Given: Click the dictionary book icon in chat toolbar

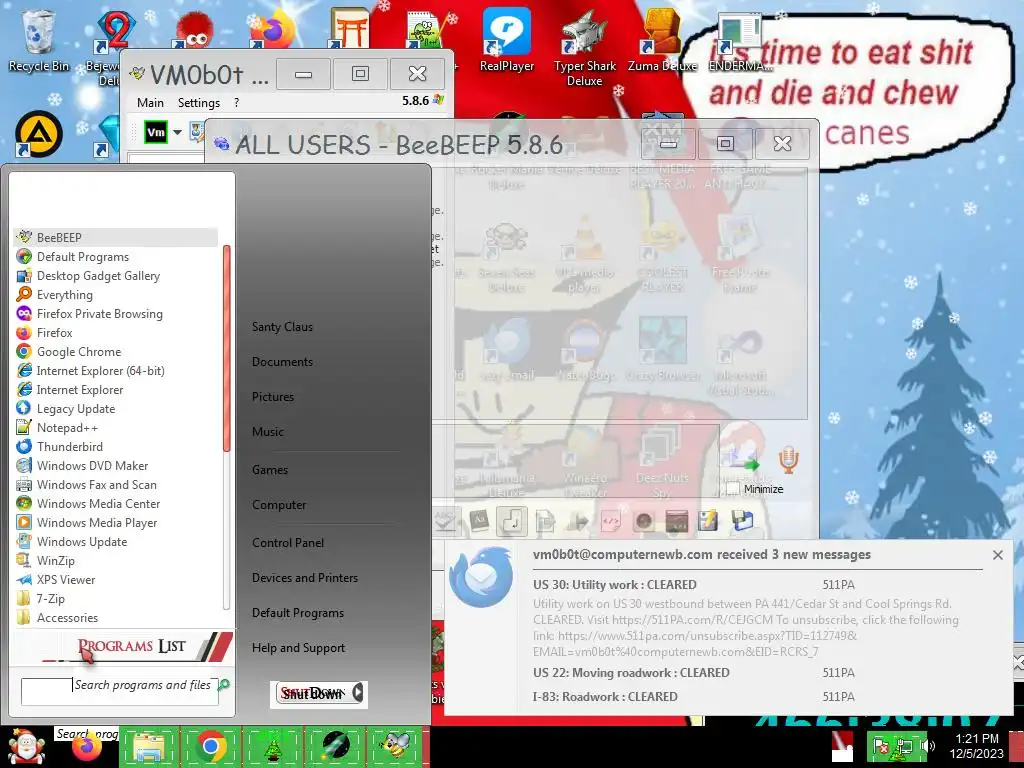Looking at the screenshot, I should [x=479, y=521].
